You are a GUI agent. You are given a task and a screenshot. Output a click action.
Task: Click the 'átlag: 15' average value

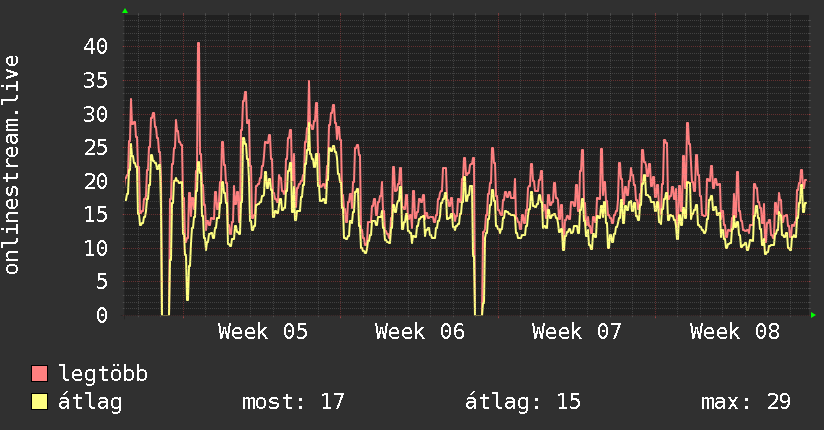[523, 402]
